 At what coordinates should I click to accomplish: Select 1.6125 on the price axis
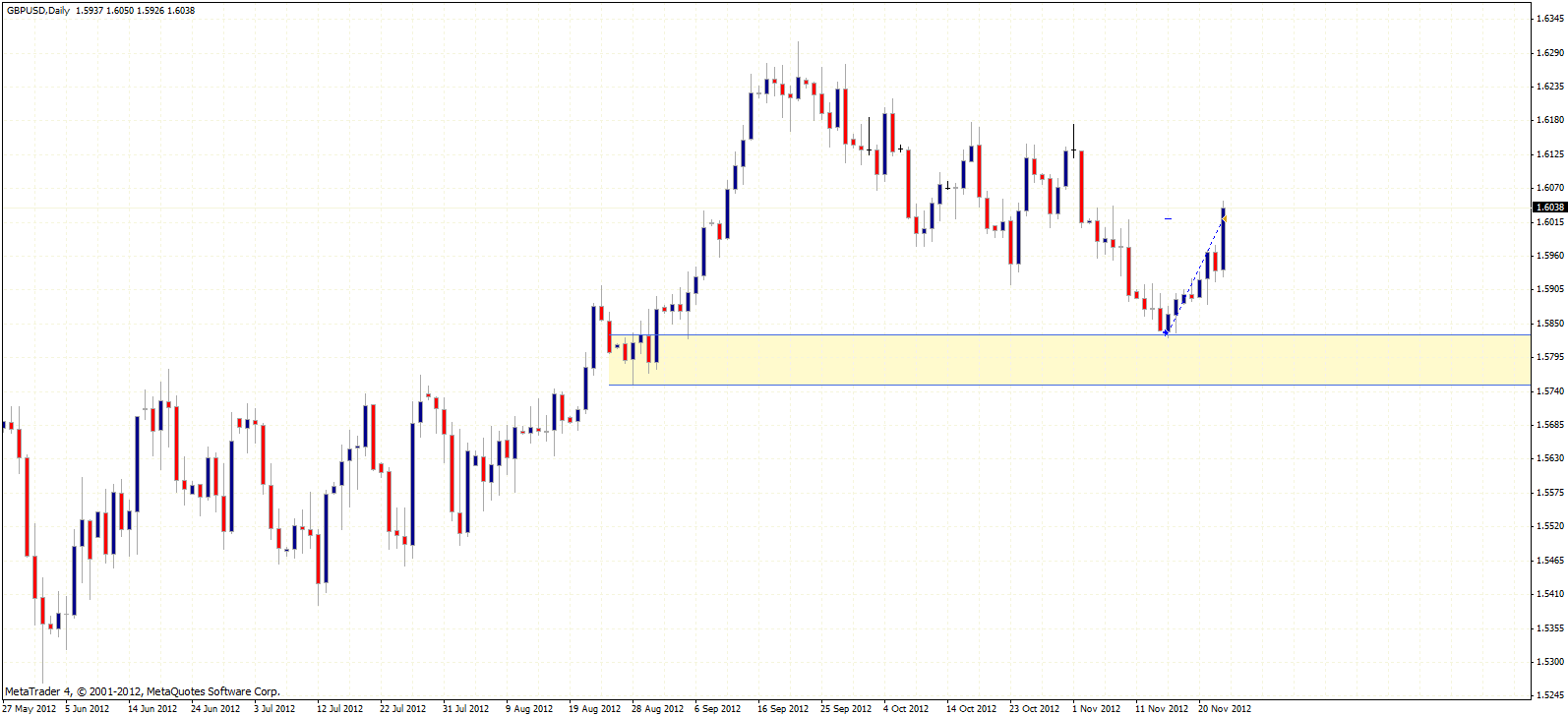pos(1550,154)
